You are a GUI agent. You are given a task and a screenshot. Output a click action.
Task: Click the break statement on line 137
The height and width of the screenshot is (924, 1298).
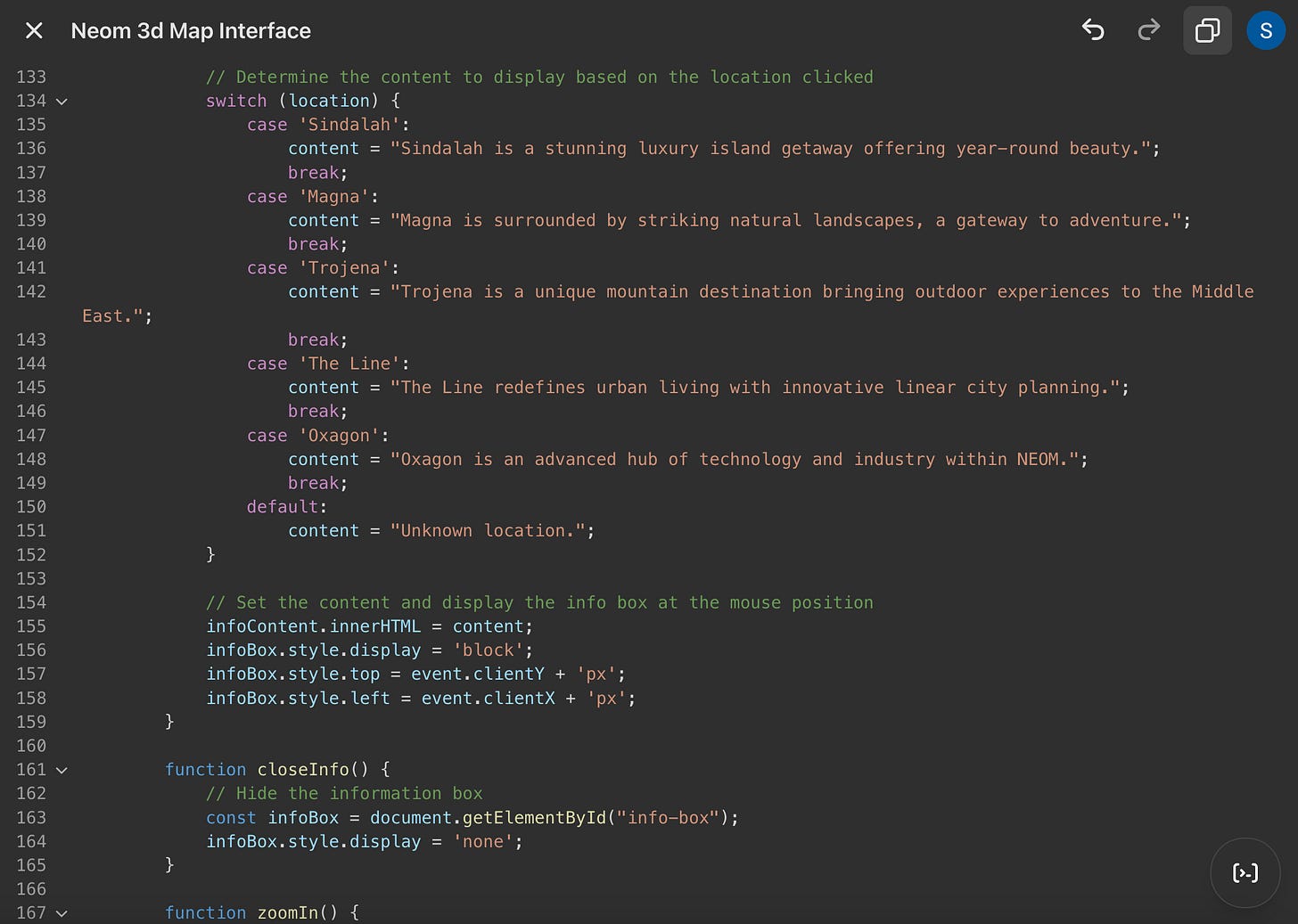pos(313,173)
